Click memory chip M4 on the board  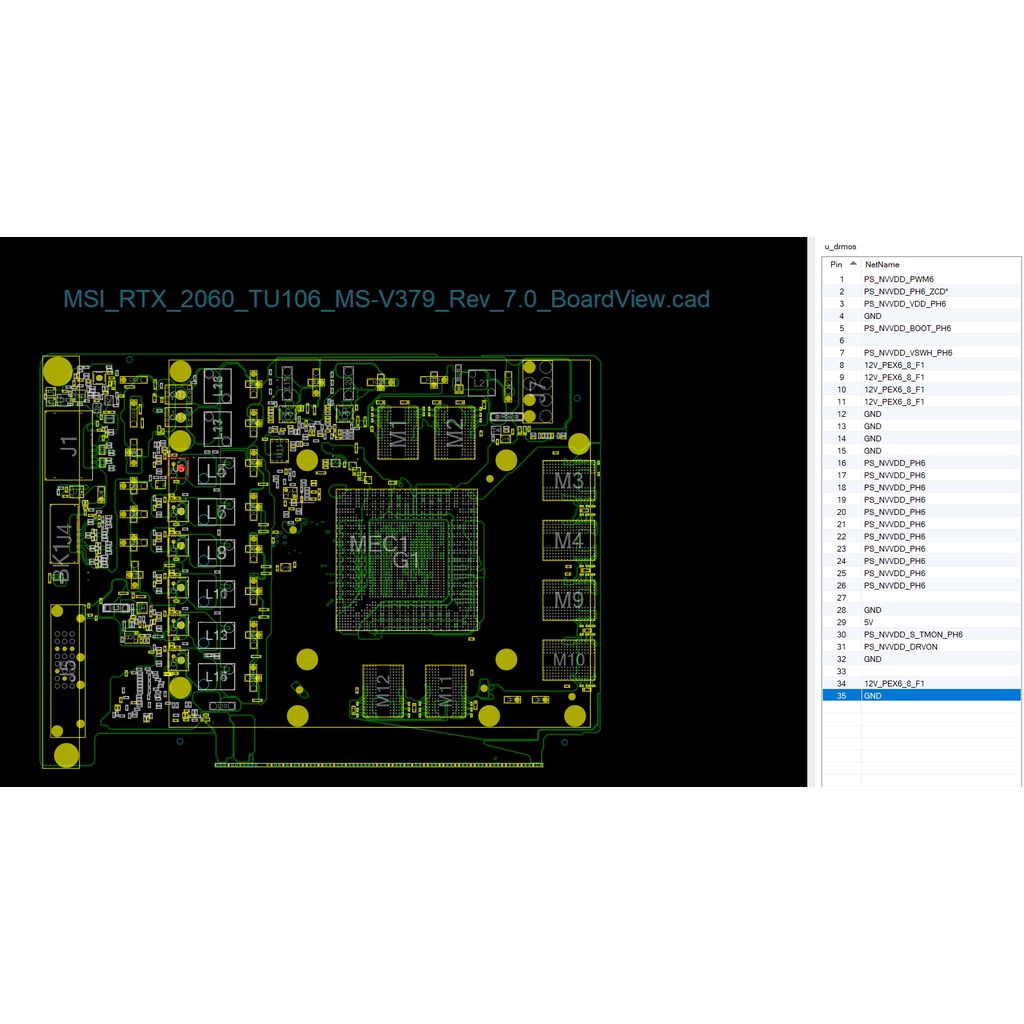pyautogui.click(x=567, y=540)
